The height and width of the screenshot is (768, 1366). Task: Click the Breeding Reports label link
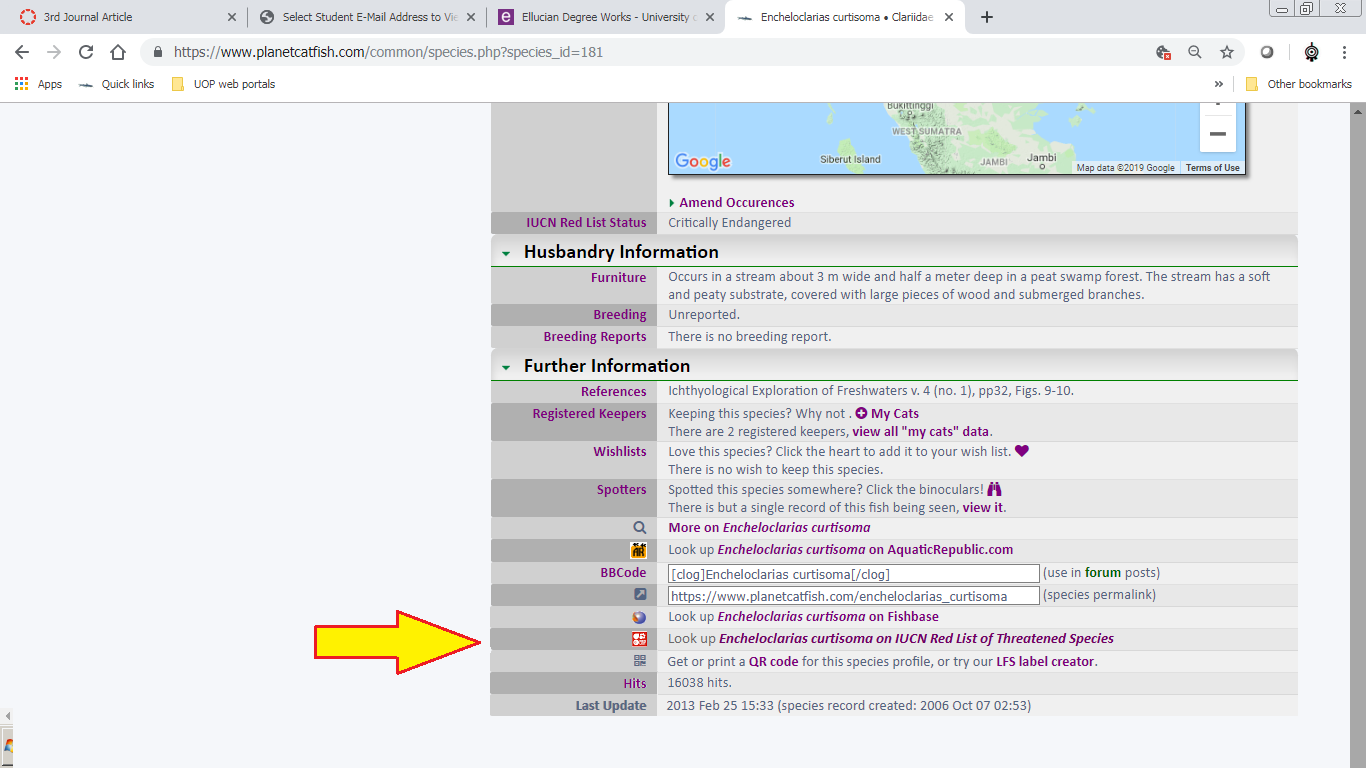[x=595, y=337]
